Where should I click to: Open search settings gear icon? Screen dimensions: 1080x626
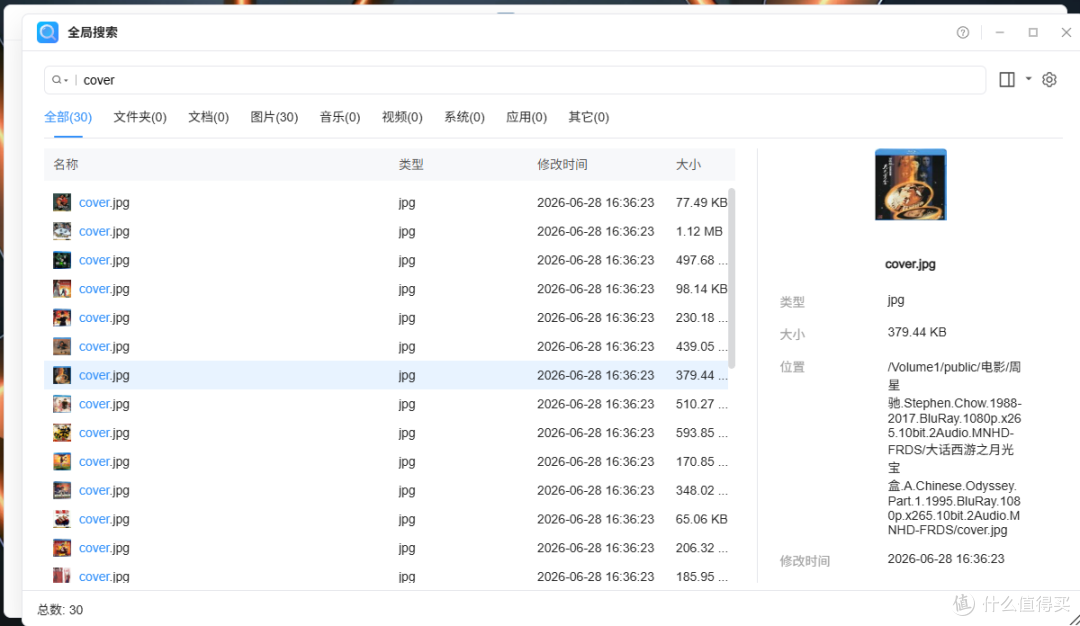tap(1049, 80)
